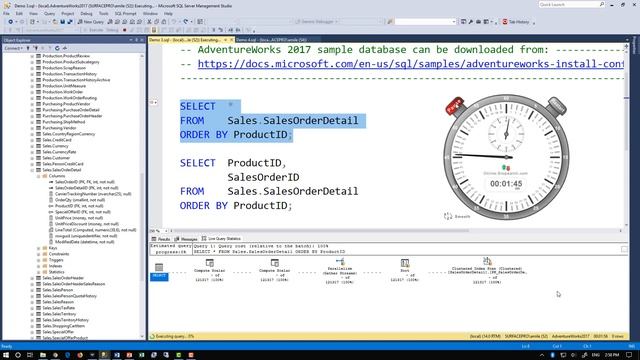Open the Project menu
640x360 pixels.
(68, 13)
